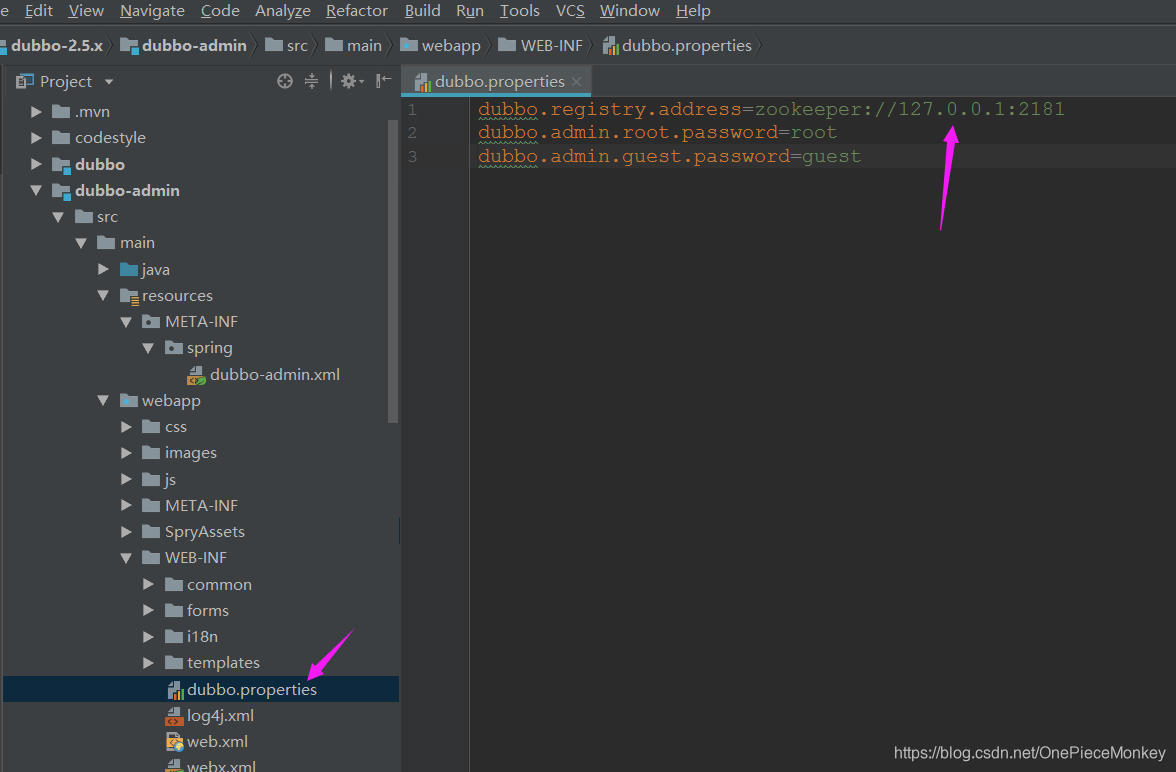
Task: Select dubbo-admin.xml file in tree
Action: pos(264,374)
